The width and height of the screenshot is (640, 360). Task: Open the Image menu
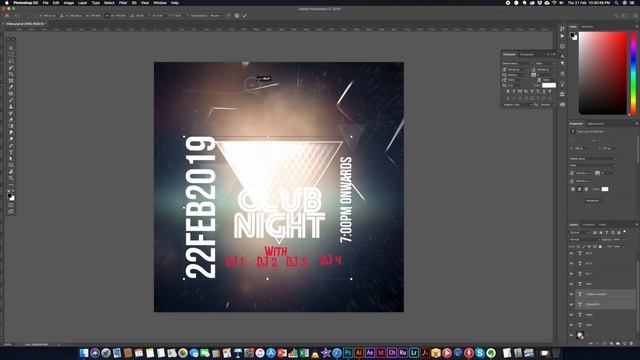point(69,3)
